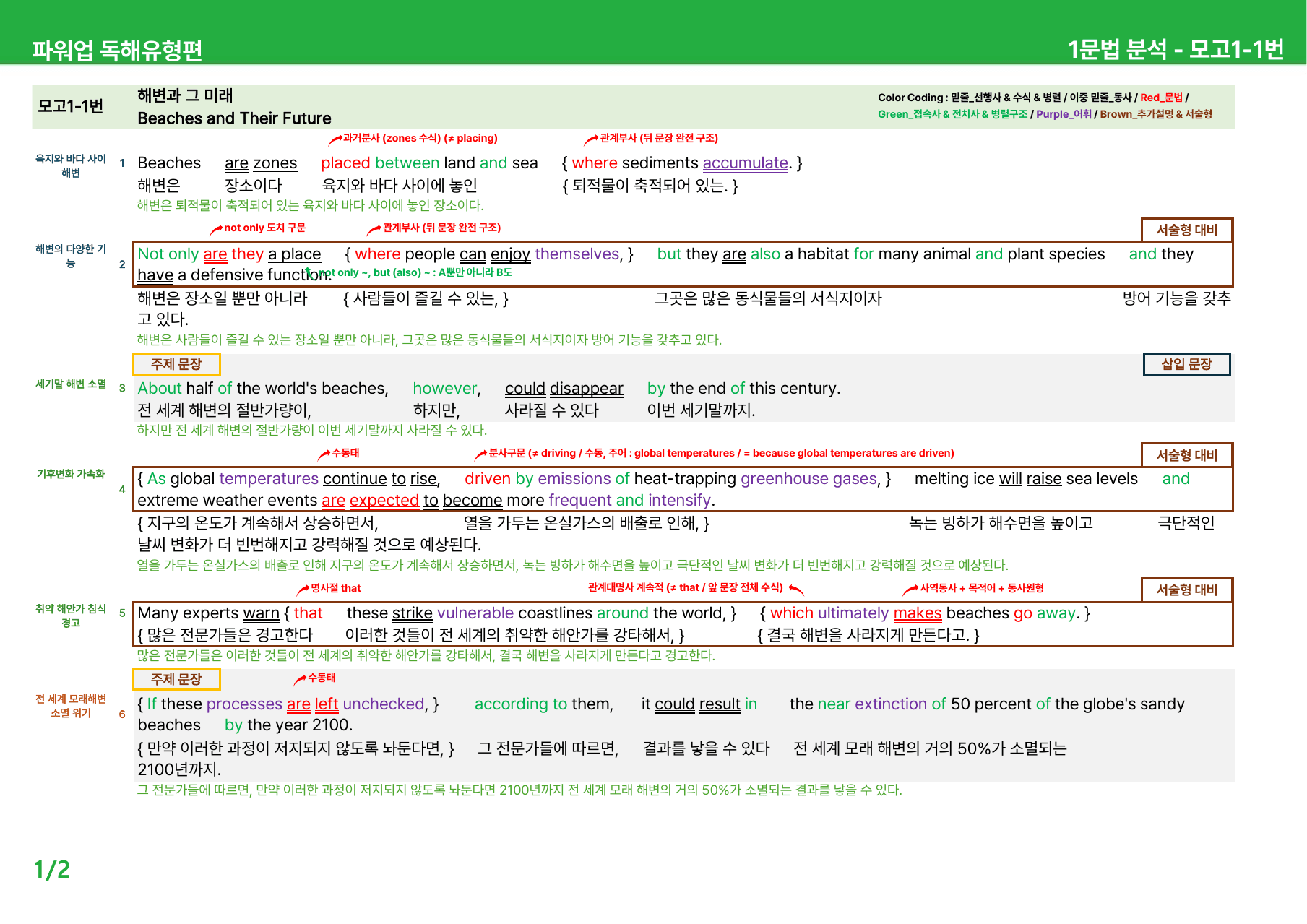This screenshot has height=924, width=1307.
Task: Click the annotation '명사절 that'
Action: coord(335,588)
